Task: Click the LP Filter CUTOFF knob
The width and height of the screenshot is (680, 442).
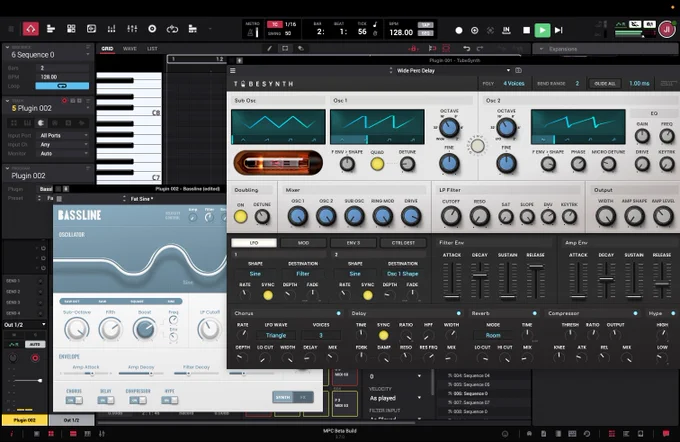Action: point(451,216)
